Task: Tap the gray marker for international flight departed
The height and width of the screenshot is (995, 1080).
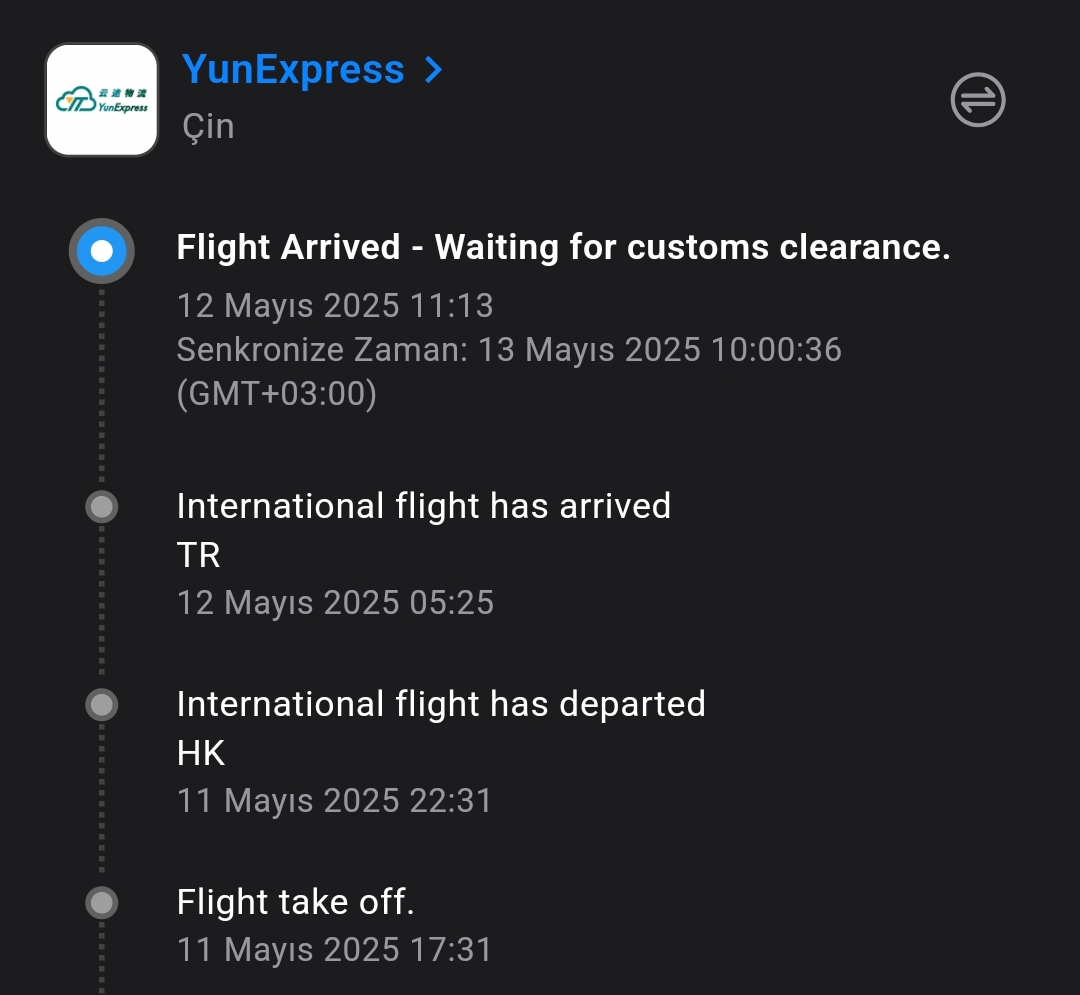Action: [x=101, y=705]
